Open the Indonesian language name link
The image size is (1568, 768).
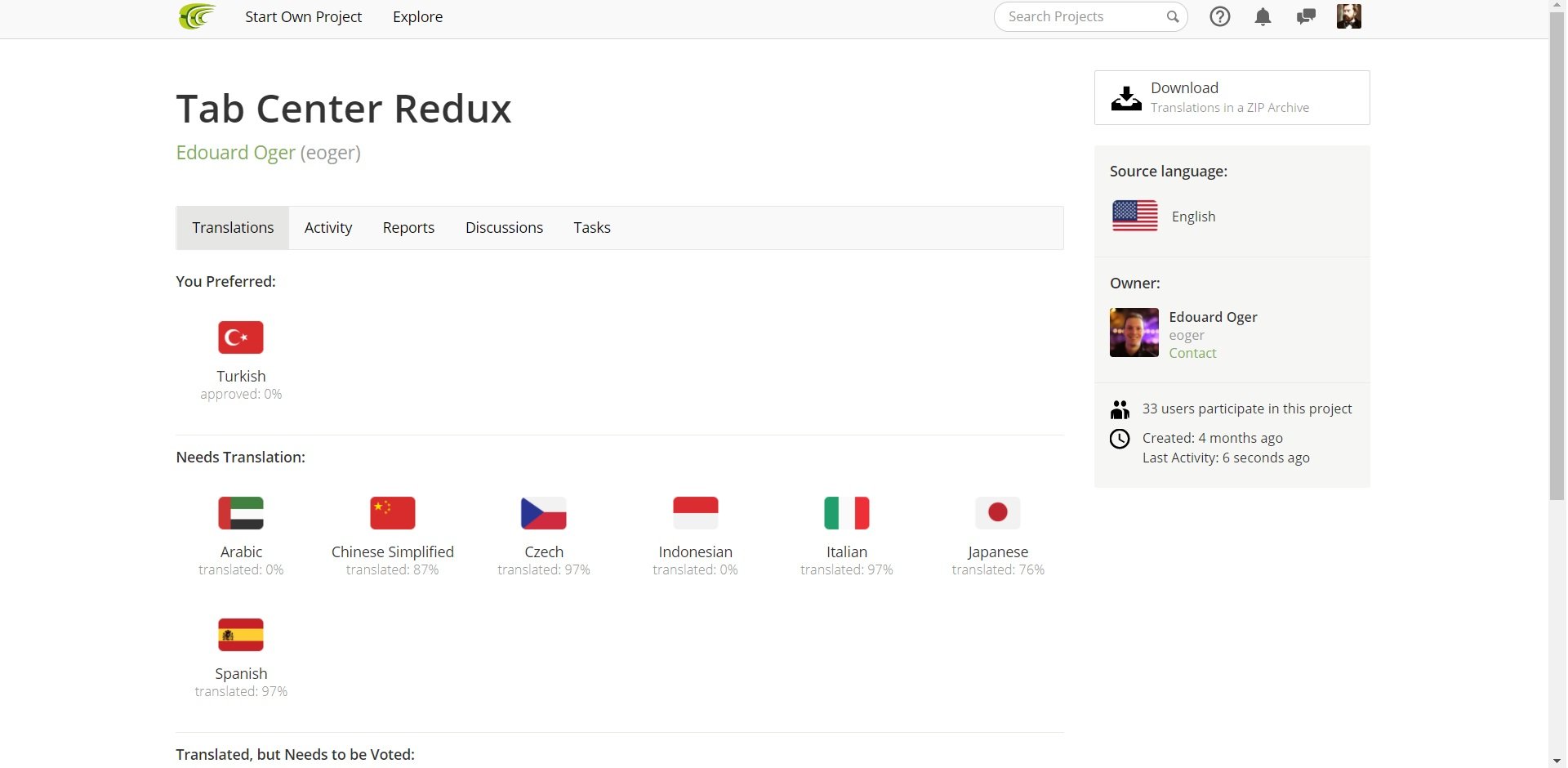(x=696, y=551)
